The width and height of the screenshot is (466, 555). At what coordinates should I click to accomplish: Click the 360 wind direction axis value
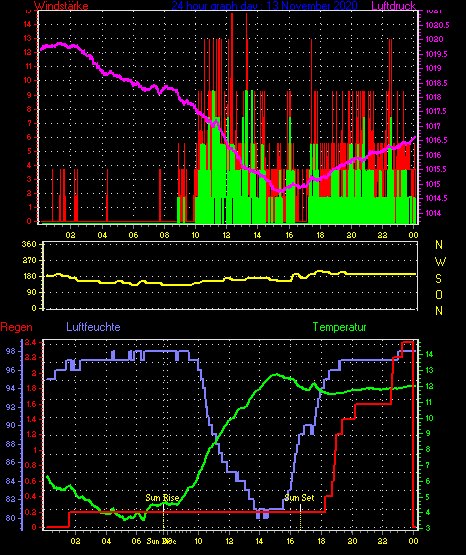29,244
